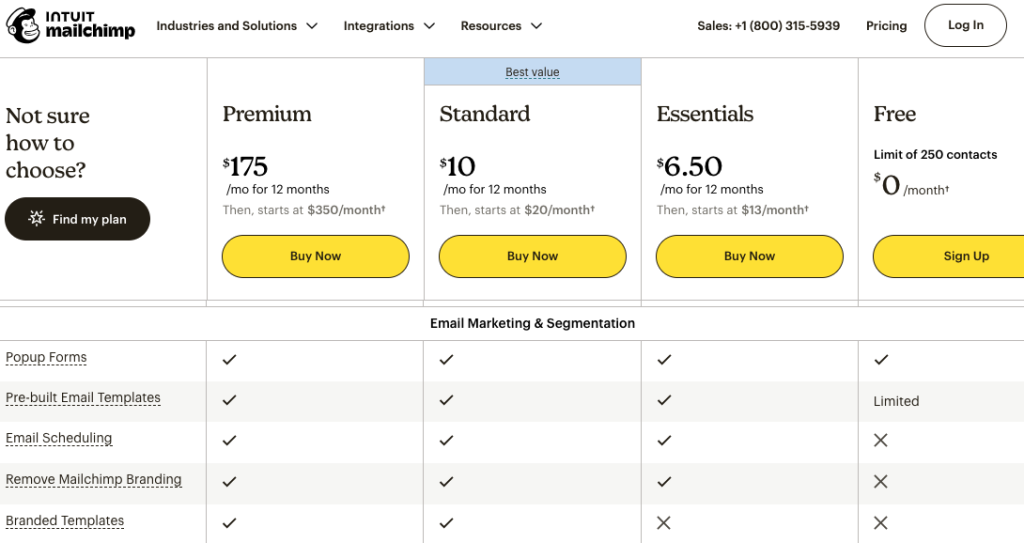Screen dimensions: 1024x543
Task: Click the Email Scheduling checkmark under Standard
Action: 446,440
